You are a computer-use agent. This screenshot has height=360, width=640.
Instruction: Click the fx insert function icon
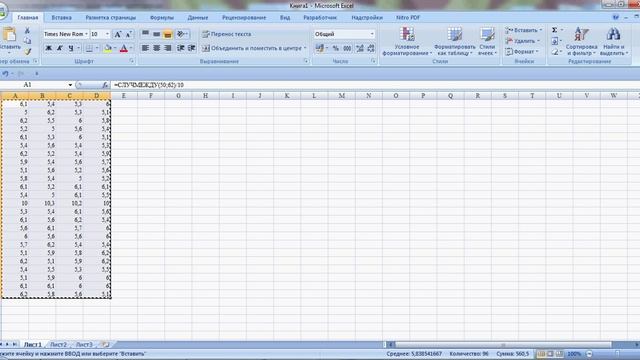105,85
